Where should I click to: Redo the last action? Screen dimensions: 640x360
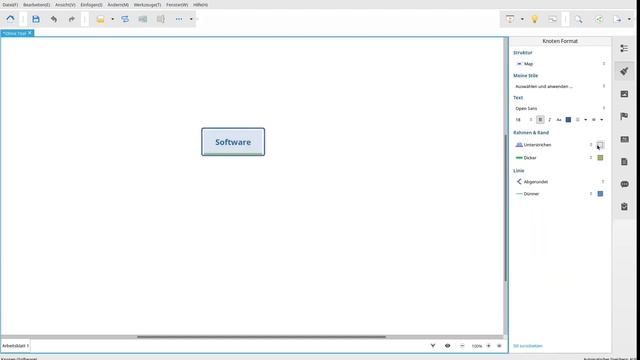[71, 19]
